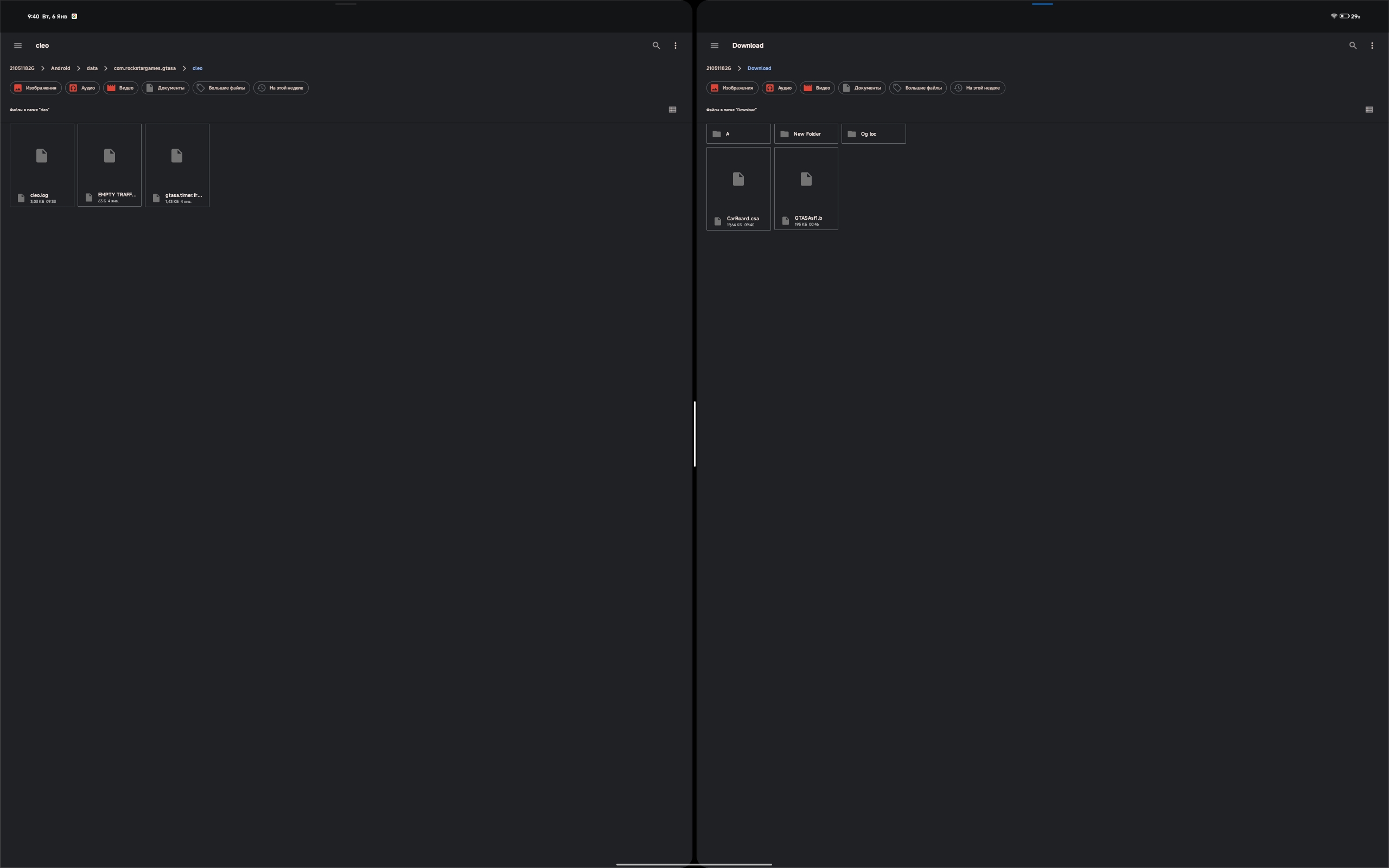Open the CarBoard.csa file
1389x868 pixels.
pos(738,188)
